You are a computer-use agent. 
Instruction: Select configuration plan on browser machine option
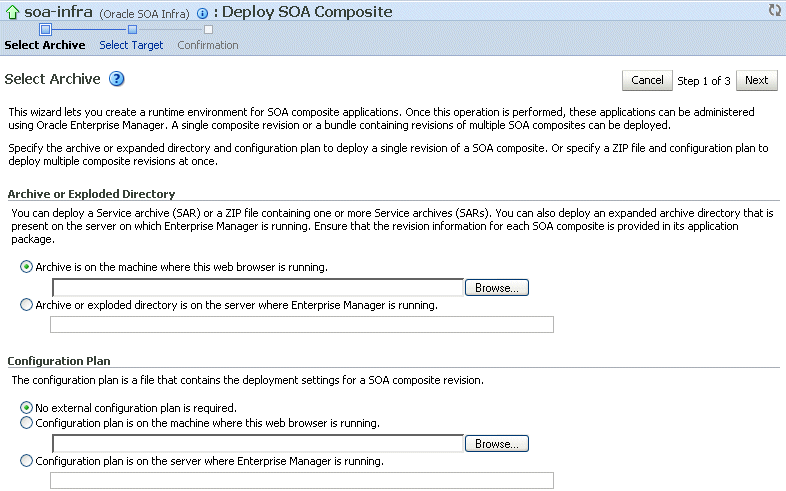tap(26, 423)
